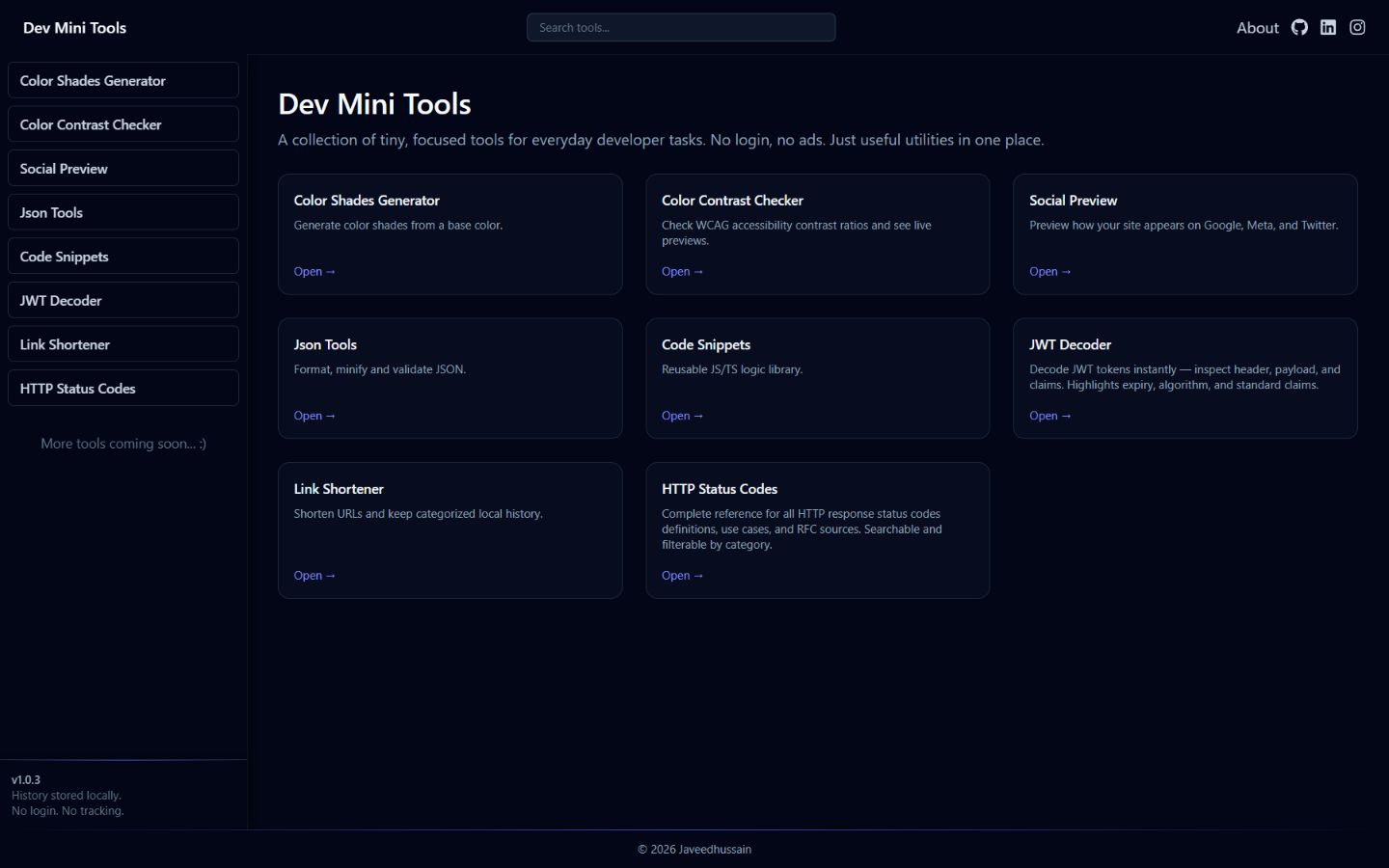Focus the Search tools input field
This screenshot has width=1389, height=868.
(681, 27)
